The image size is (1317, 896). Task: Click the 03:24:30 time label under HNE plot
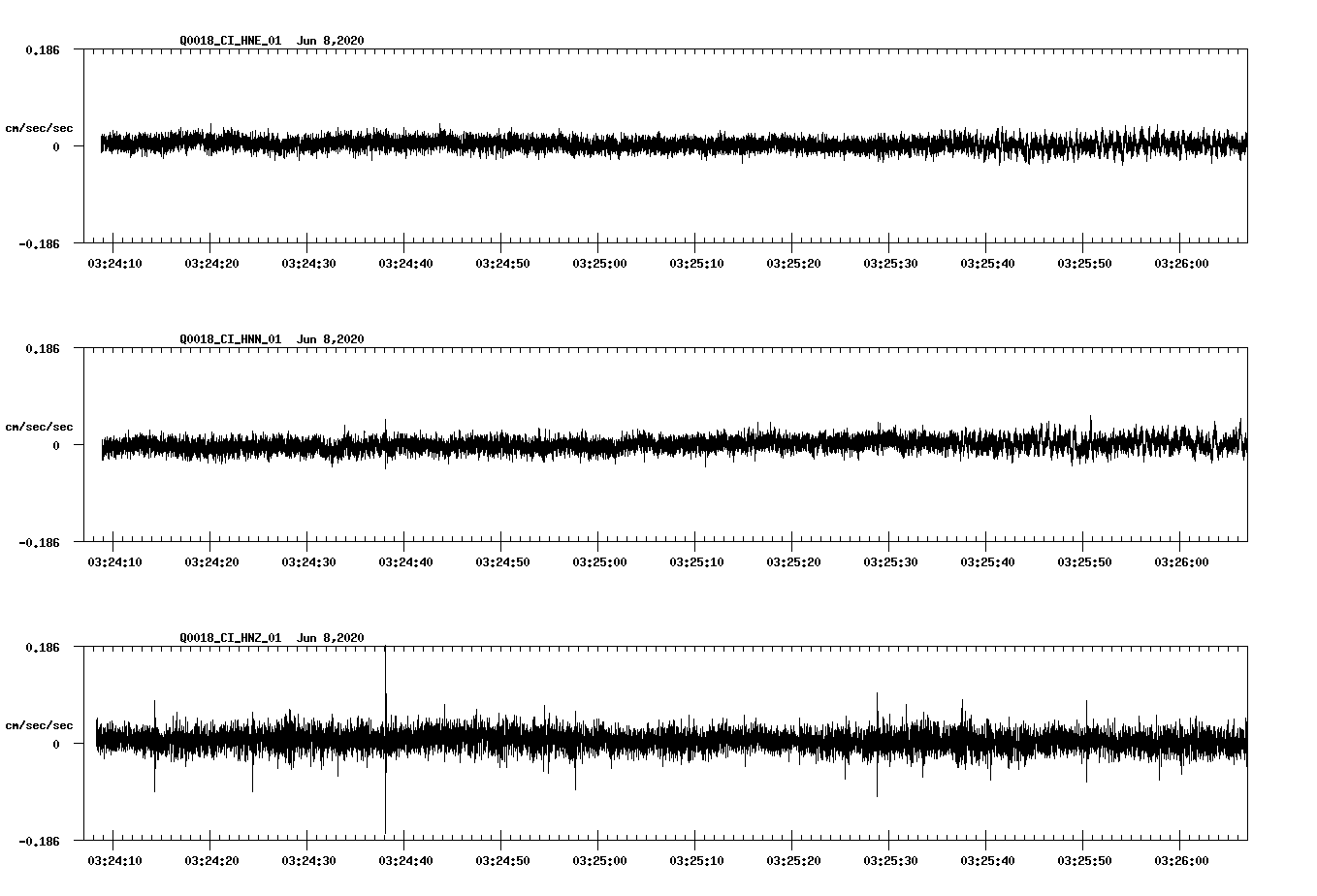coord(308,263)
